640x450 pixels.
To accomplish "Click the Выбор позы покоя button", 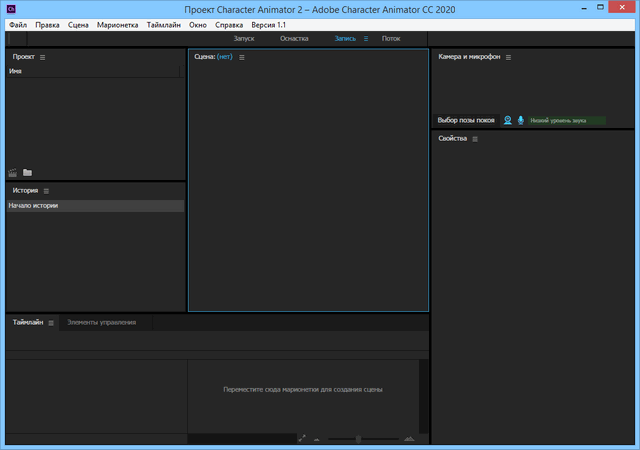I will tap(466, 120).
